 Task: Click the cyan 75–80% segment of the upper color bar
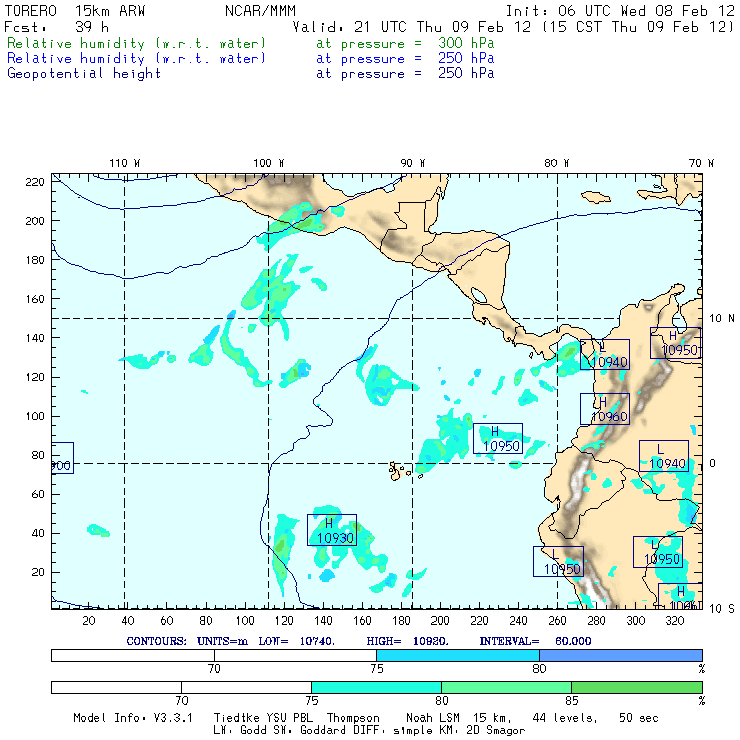click(x=458, y=655)
